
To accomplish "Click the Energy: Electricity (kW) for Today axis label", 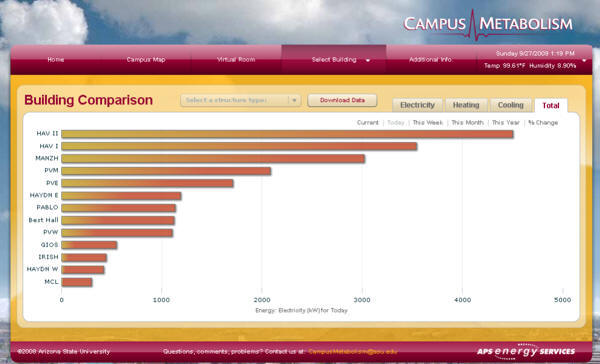I will click(301, 310).
